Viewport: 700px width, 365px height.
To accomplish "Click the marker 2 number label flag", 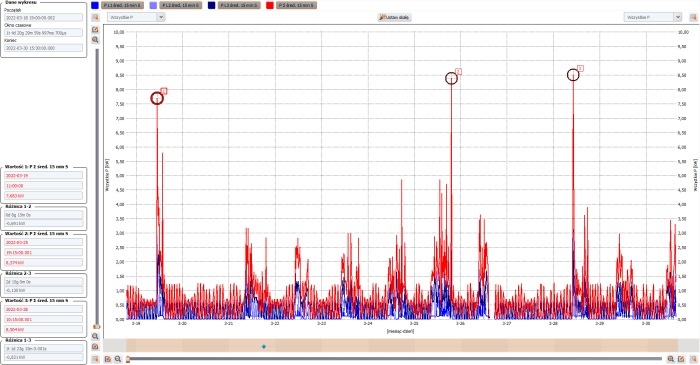I will (458, 71).
